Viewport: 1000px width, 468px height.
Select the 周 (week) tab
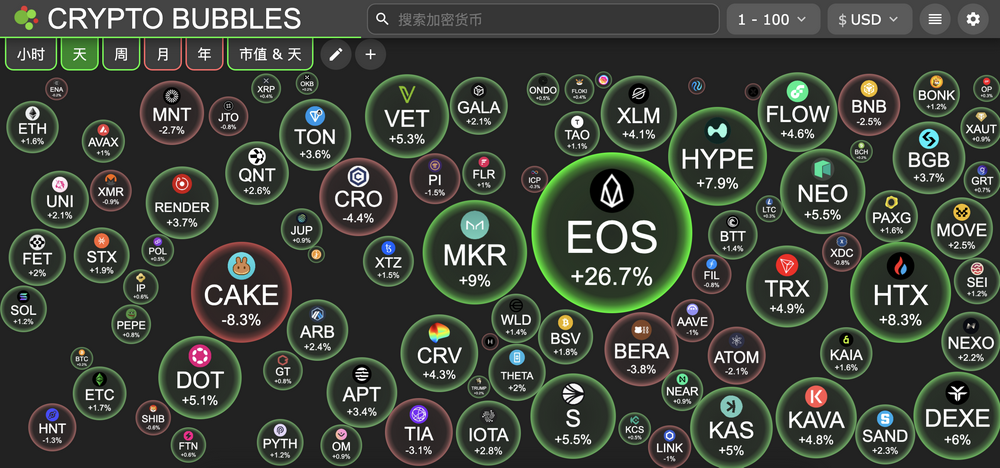point(121,54)
